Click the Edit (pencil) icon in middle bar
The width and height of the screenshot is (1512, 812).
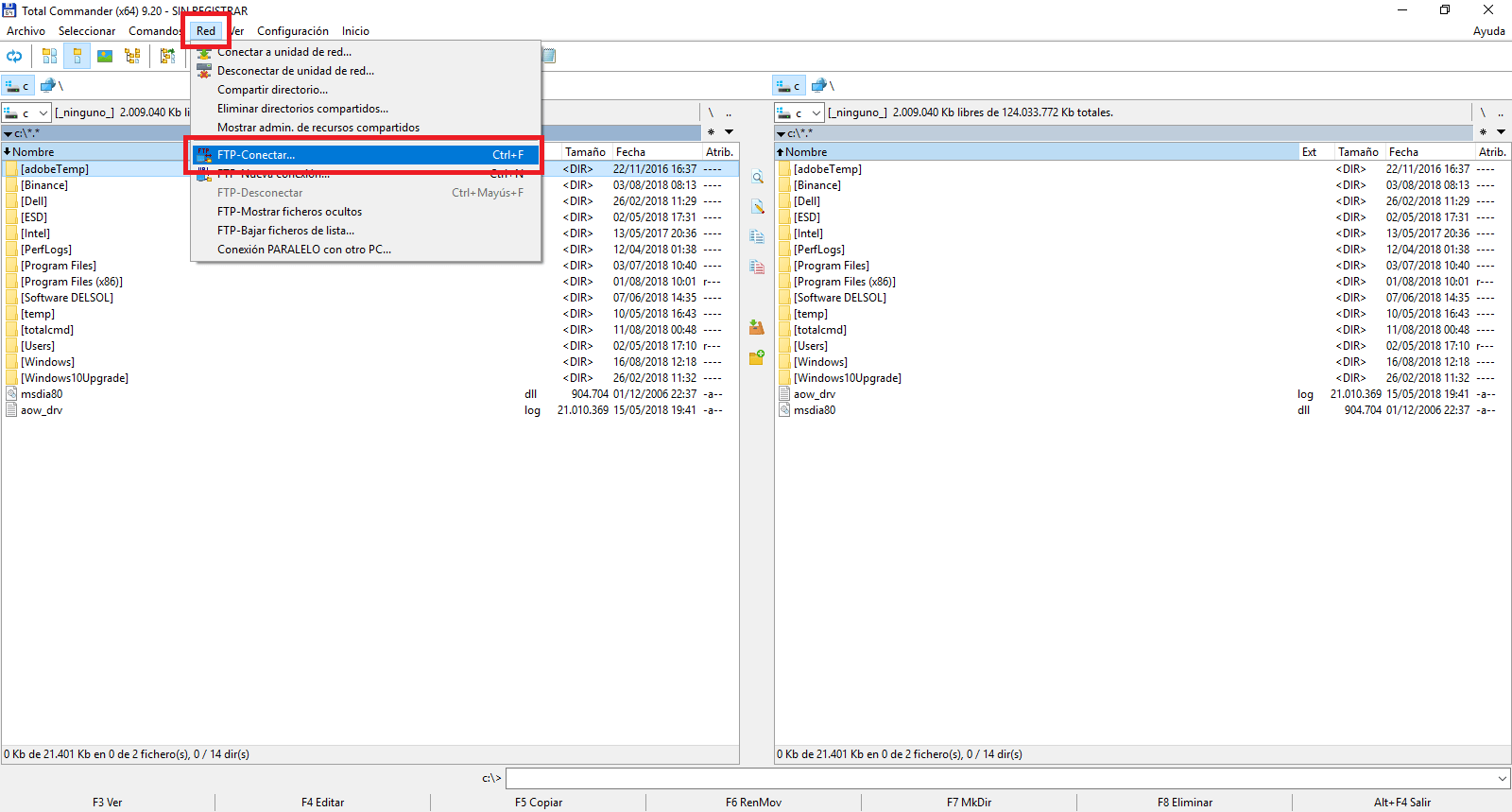(757, 206)
